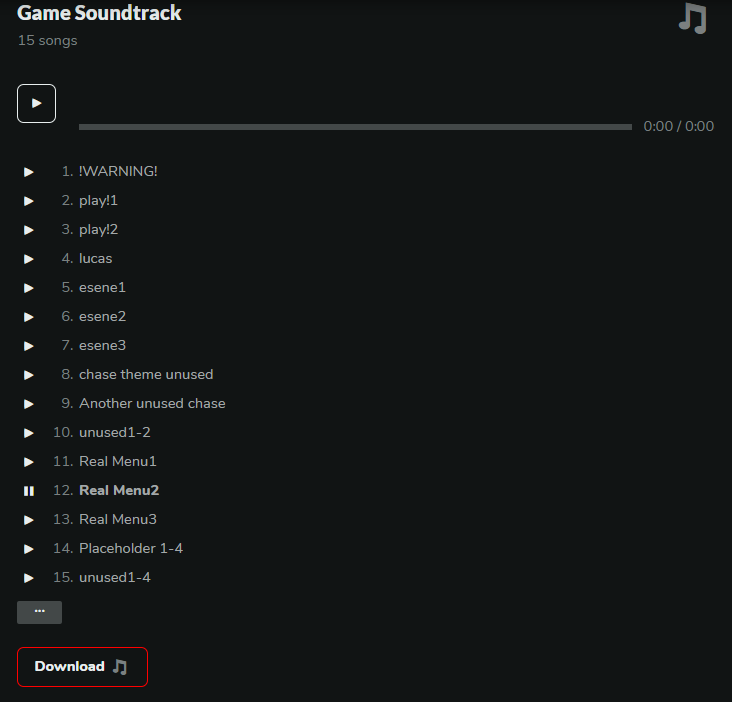The image size is (732, 702).
Task: Download the Game Soundtrack
Action: [x=82, y=667]
